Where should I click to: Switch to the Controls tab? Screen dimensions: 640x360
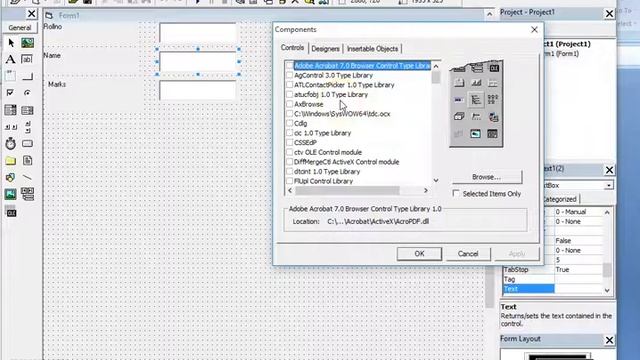[x=292, y=48]
